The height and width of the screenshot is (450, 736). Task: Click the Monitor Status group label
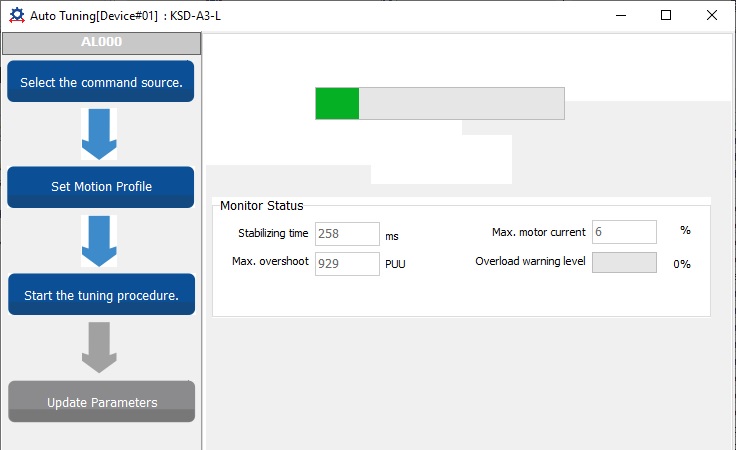coord(261,206)
